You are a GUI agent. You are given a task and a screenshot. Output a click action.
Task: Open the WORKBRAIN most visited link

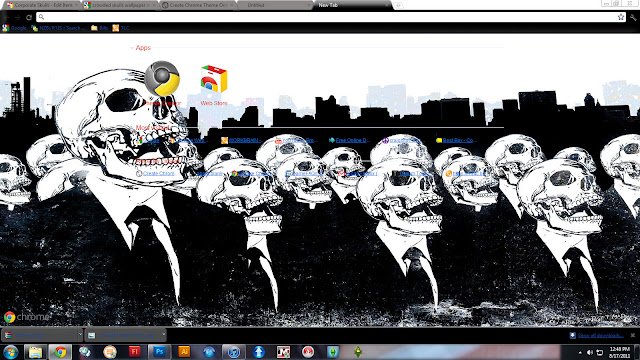(x=241, y=140)
